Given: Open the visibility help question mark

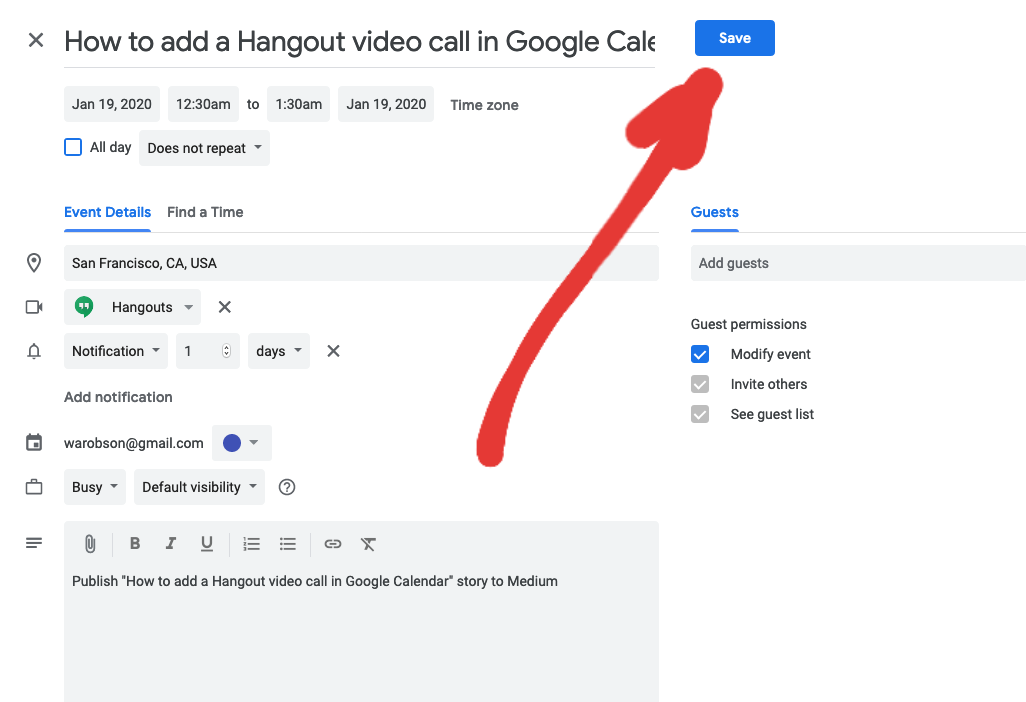Looking at the screenshot, I should [x=287, y=487].
